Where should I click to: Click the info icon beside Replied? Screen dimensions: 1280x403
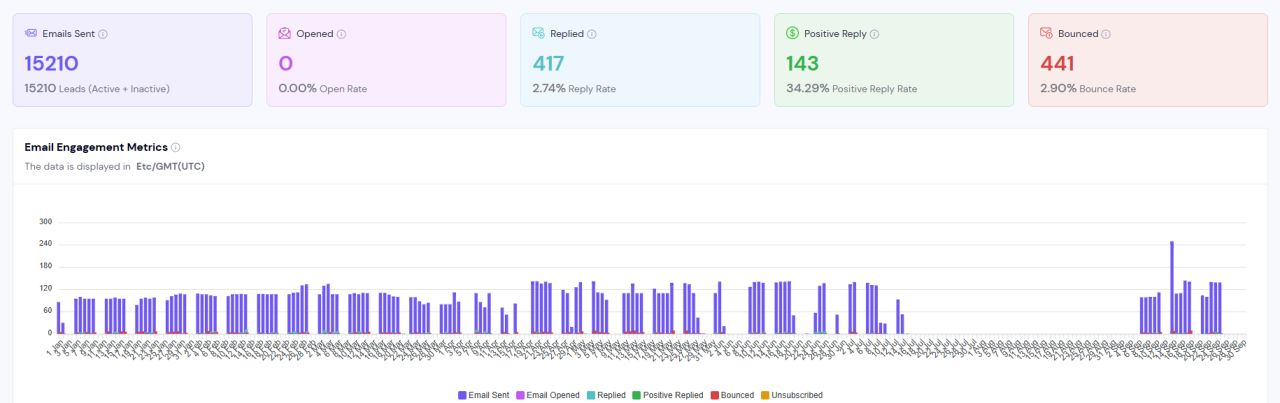[x=591, y=34]
